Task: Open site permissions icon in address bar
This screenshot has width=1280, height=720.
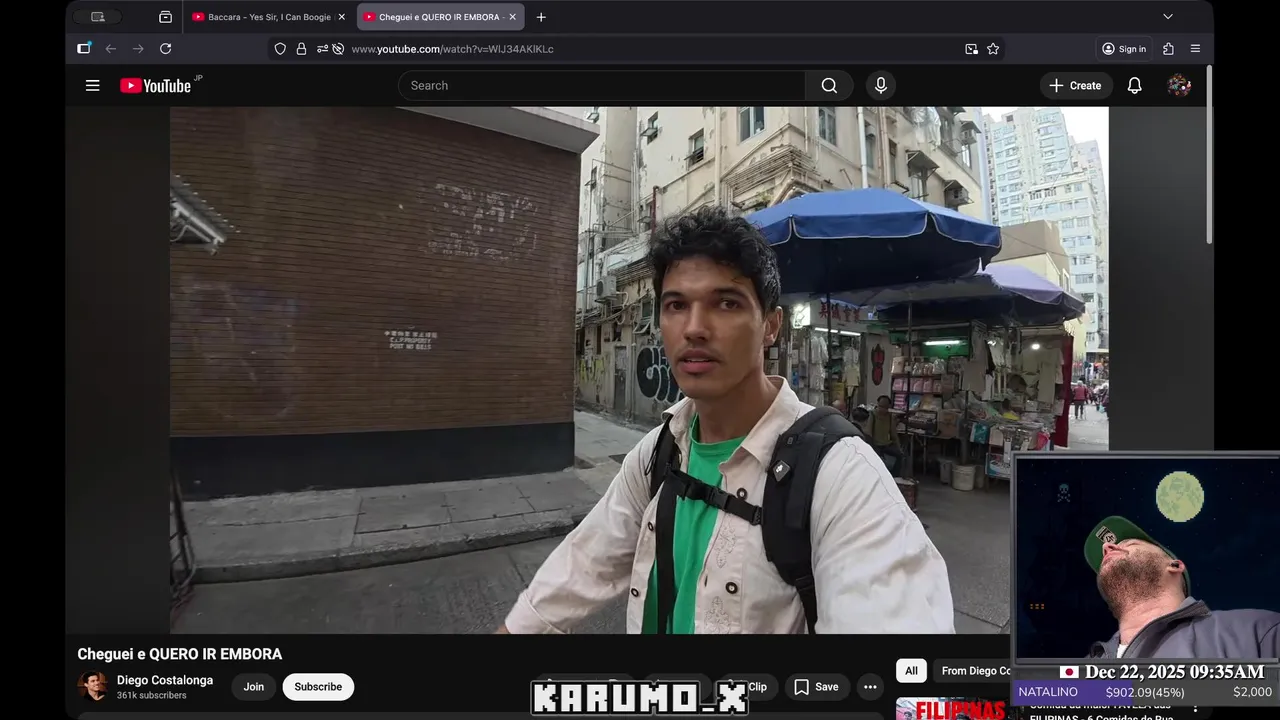Action: (322, 49)
